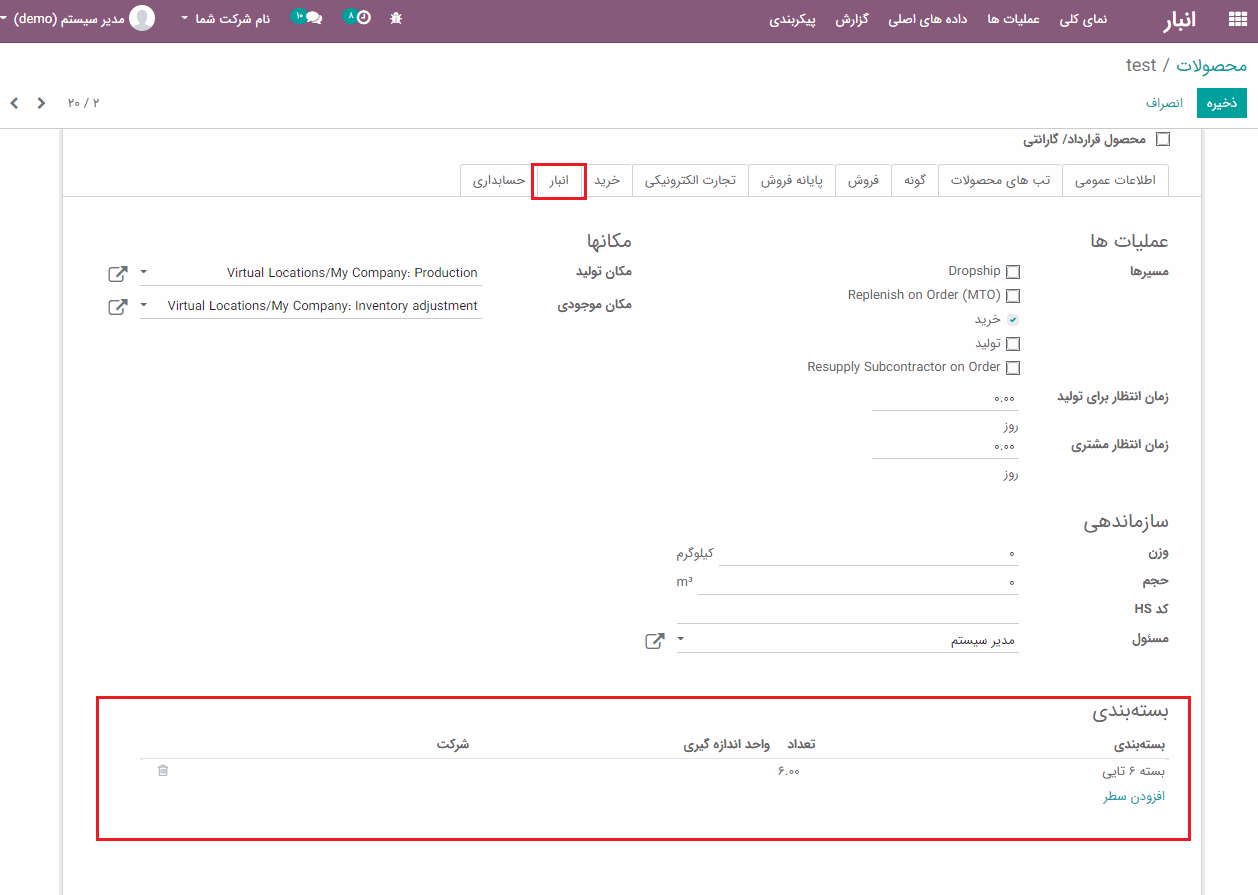Image resolution: width=1258 pixels, height=895 pixels.
Task: Check Replenish on Order (MTO)
Action: click(x=1013, y=296)
